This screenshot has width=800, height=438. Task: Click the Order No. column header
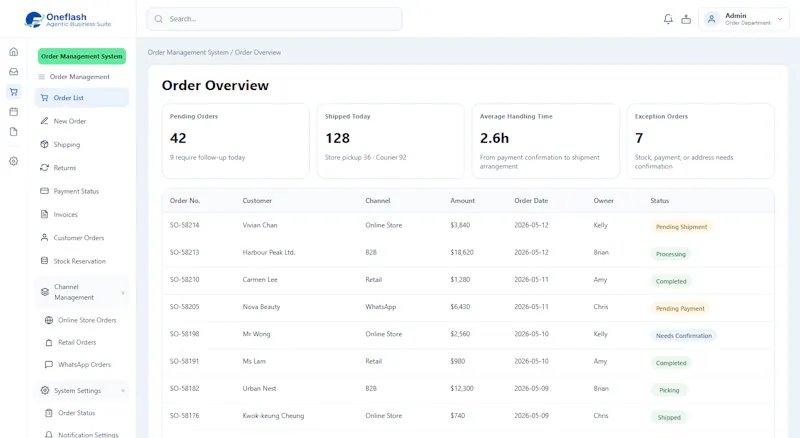pos(185,201)
